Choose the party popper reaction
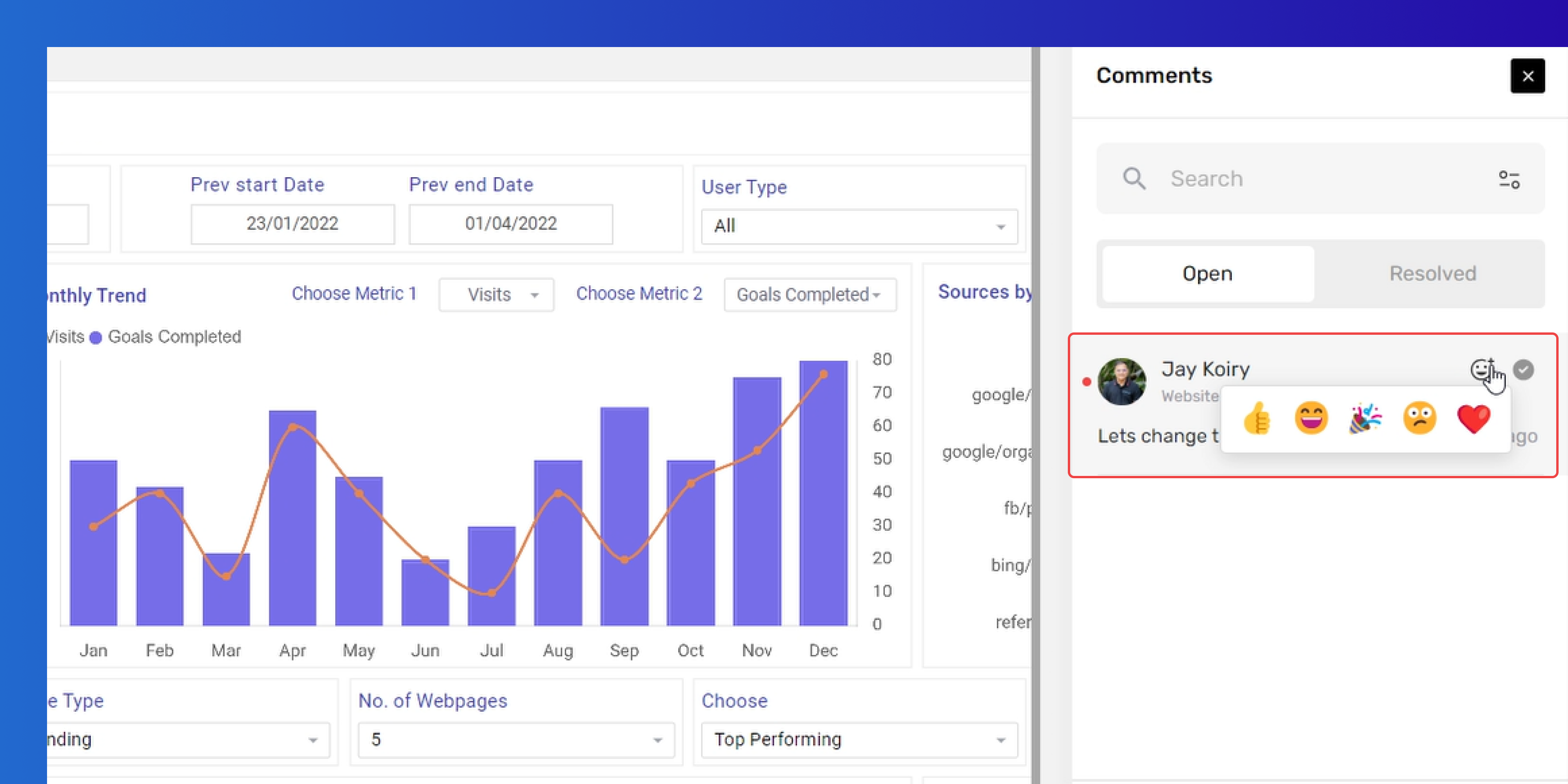Image resolution: width=1568 pixels, height=784 pixels. coord(1365,418)
